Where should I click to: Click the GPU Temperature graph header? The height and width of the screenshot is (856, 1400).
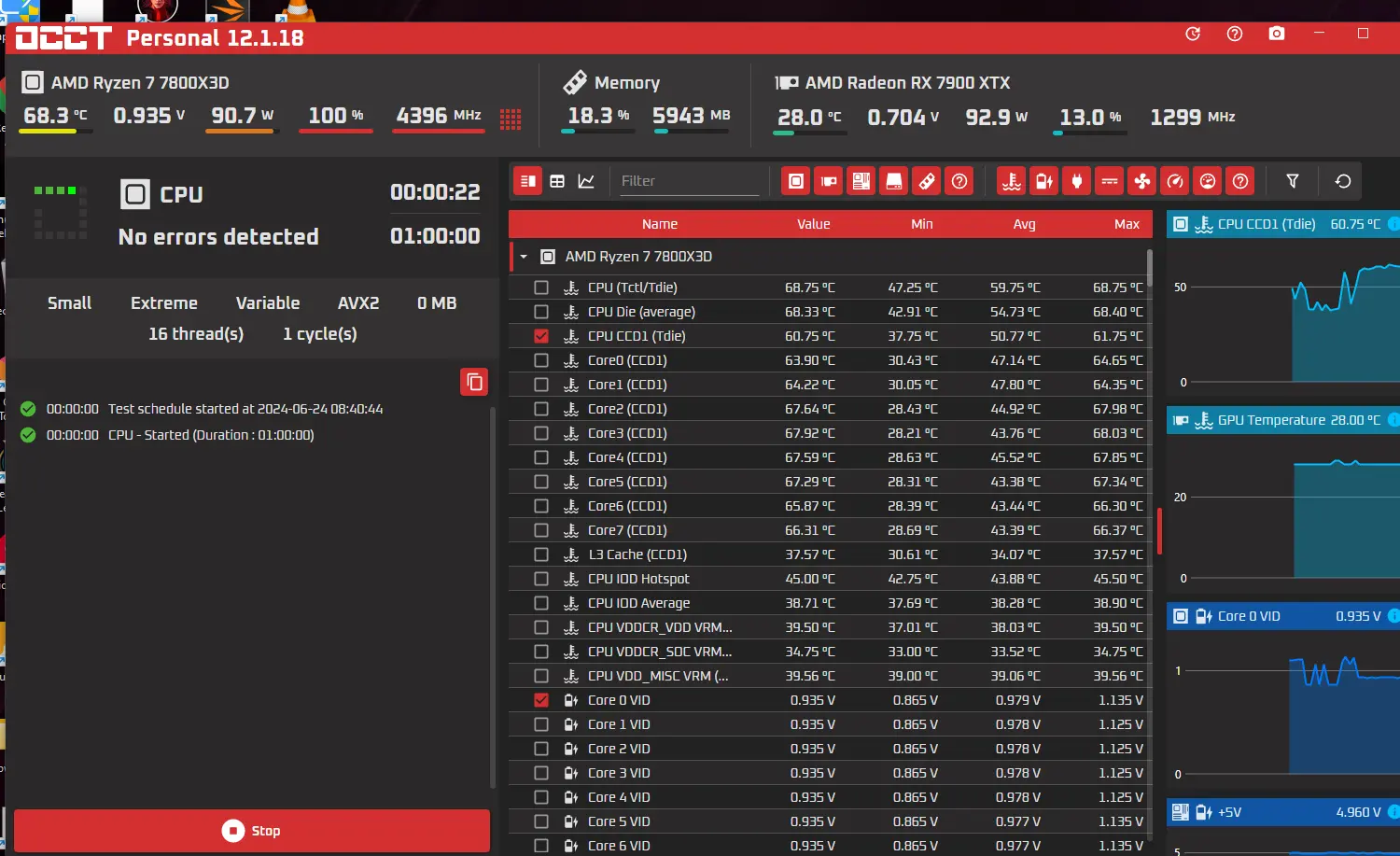point(1283,420)
